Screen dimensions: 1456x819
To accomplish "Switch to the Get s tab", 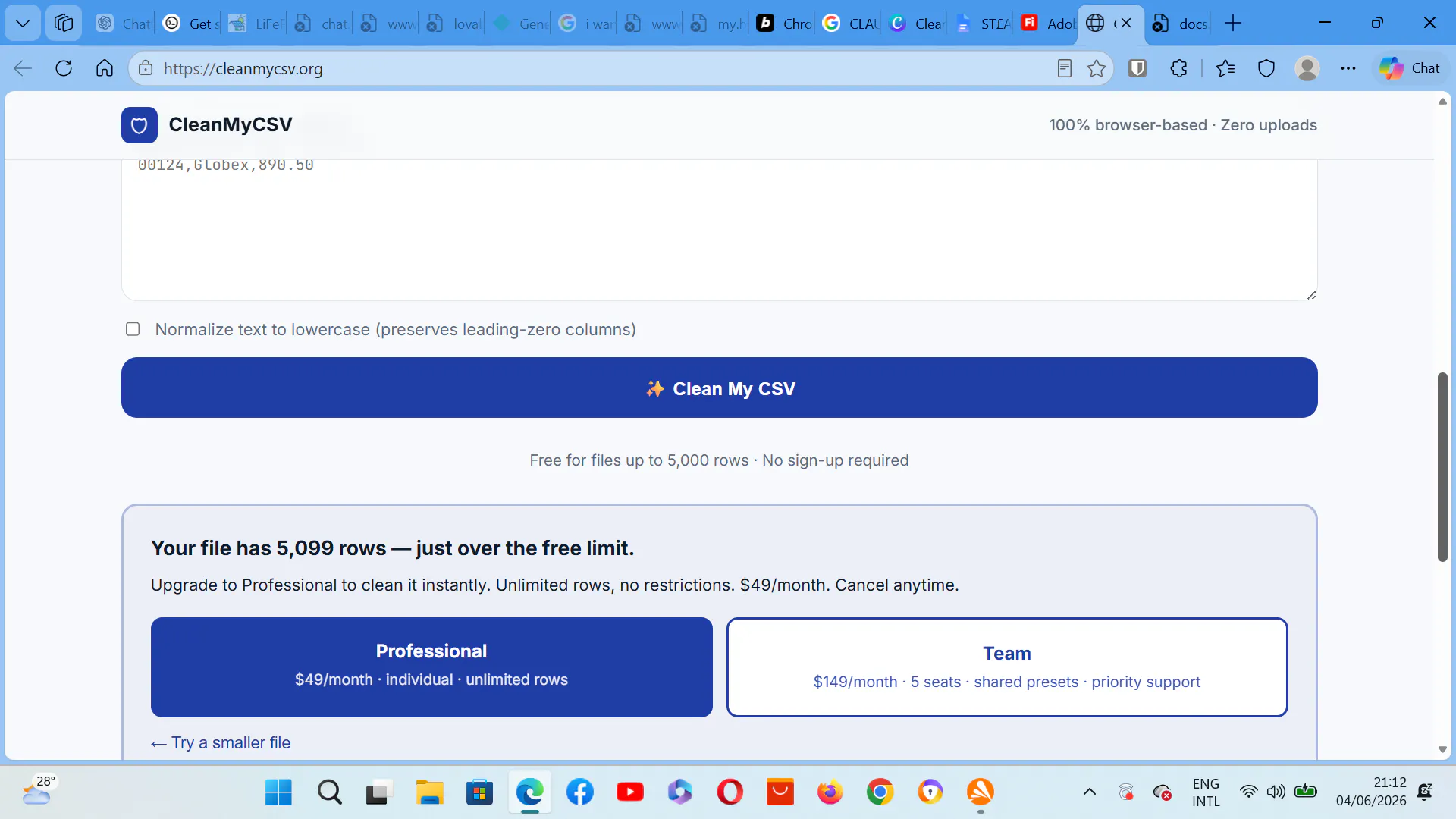I will coord(190,24).
